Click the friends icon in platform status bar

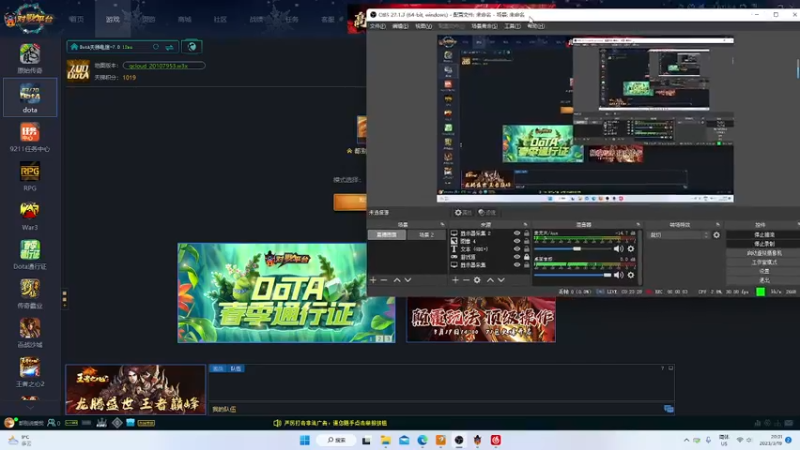(x=52, y=422)
